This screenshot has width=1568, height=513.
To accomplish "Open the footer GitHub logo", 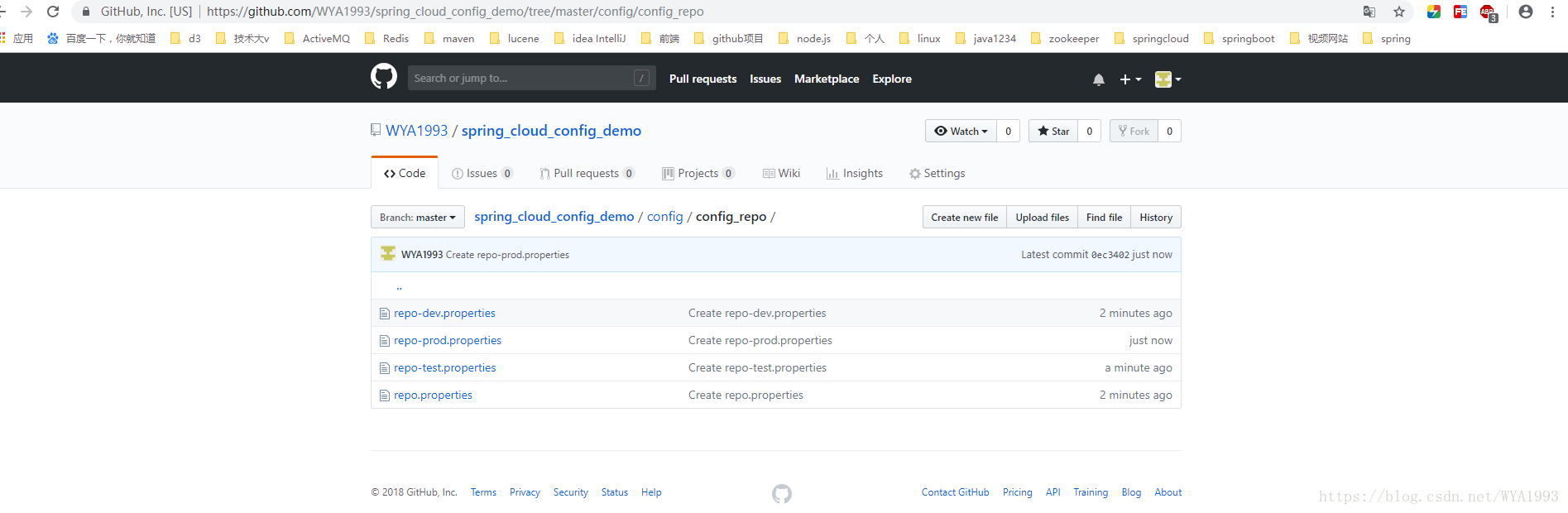I will (782, 494).
